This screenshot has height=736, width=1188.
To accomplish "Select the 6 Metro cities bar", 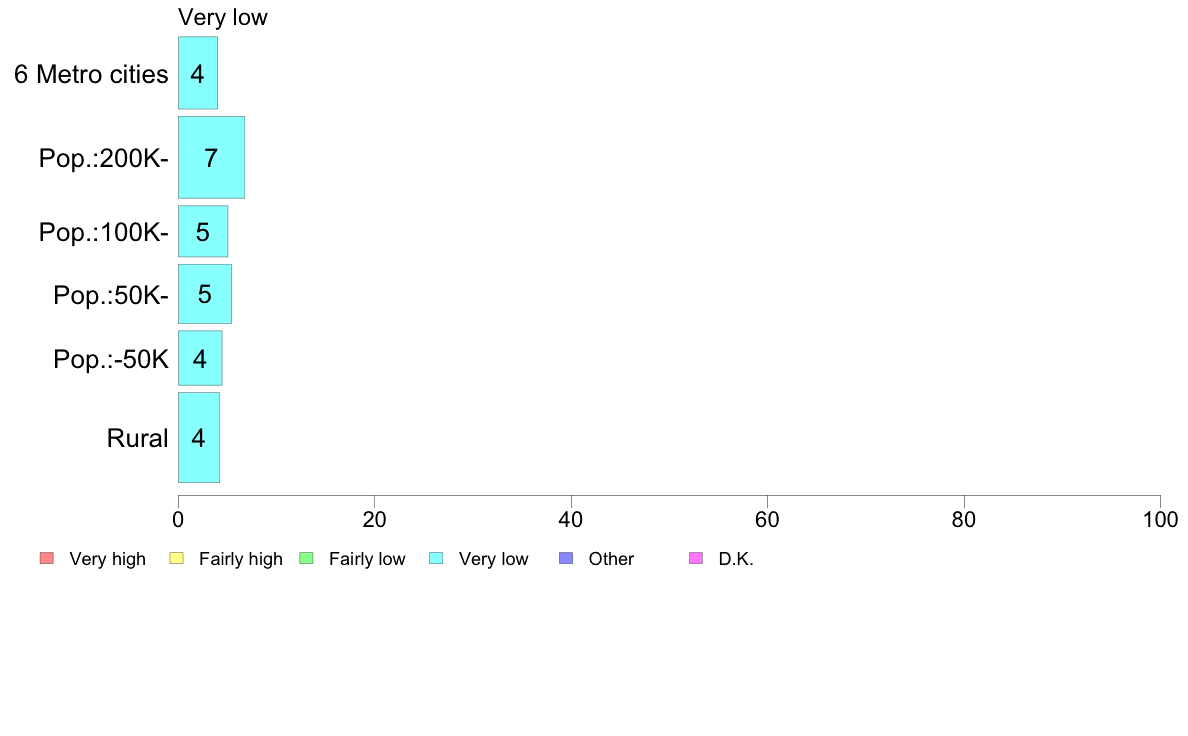I will click(x=198, y=73).
